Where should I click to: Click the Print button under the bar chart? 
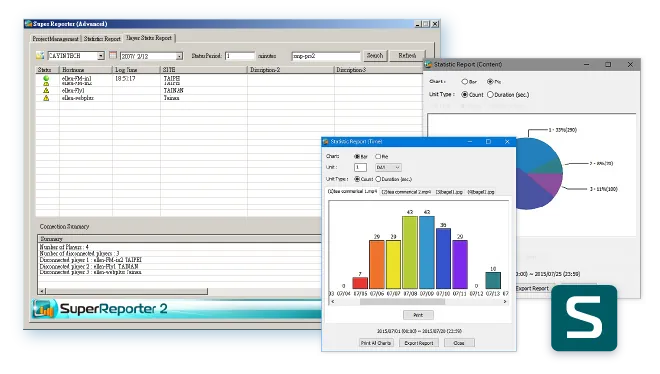(418, 315)
